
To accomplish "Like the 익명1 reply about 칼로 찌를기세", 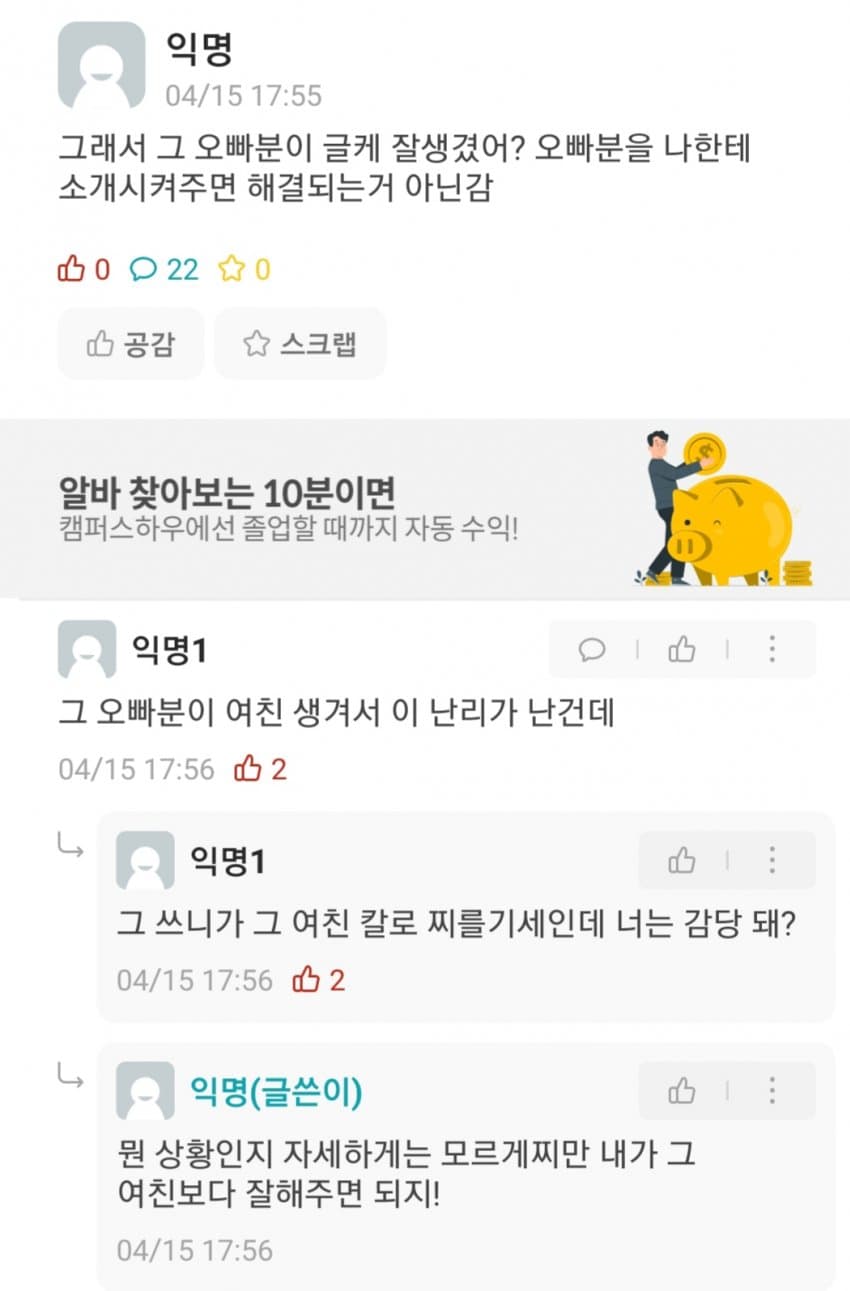I will (x=682, y=860).
